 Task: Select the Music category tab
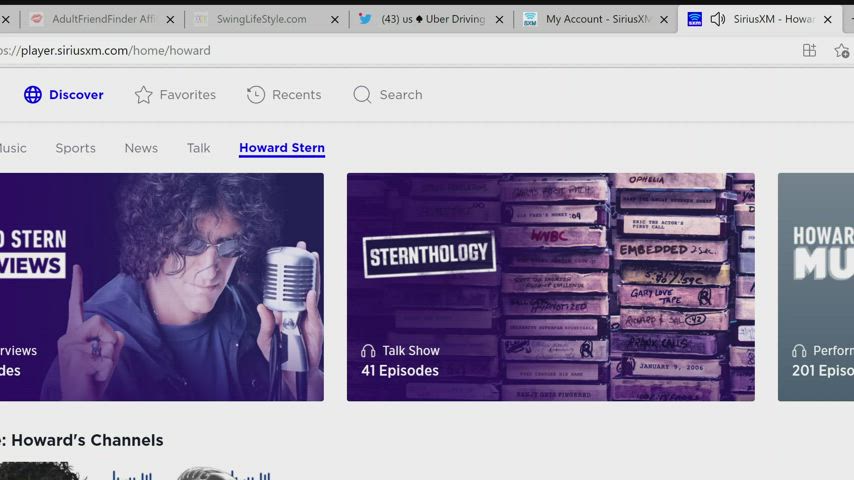(13, 148)
